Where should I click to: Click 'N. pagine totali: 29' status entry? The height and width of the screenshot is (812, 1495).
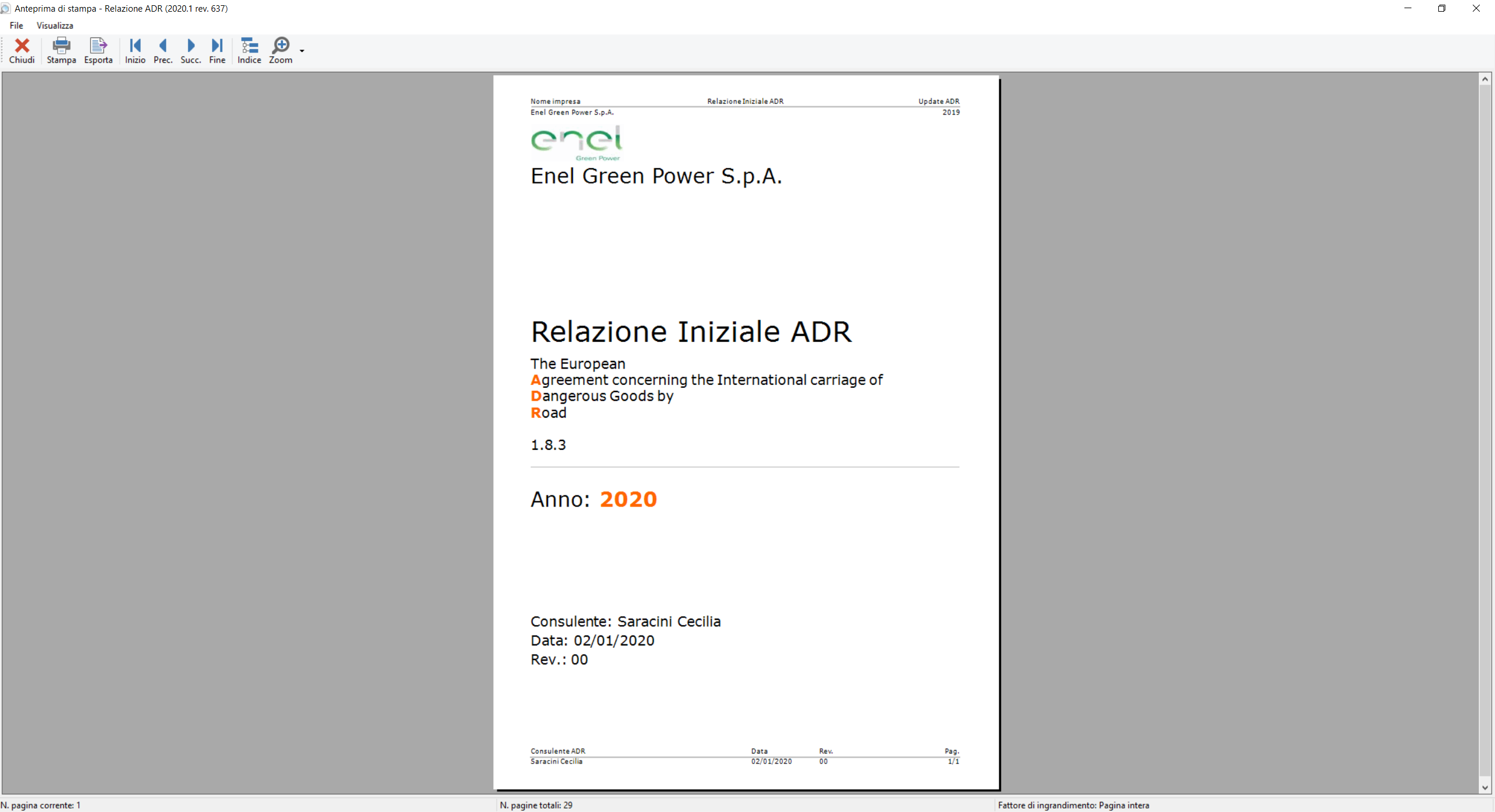point(536,805)
